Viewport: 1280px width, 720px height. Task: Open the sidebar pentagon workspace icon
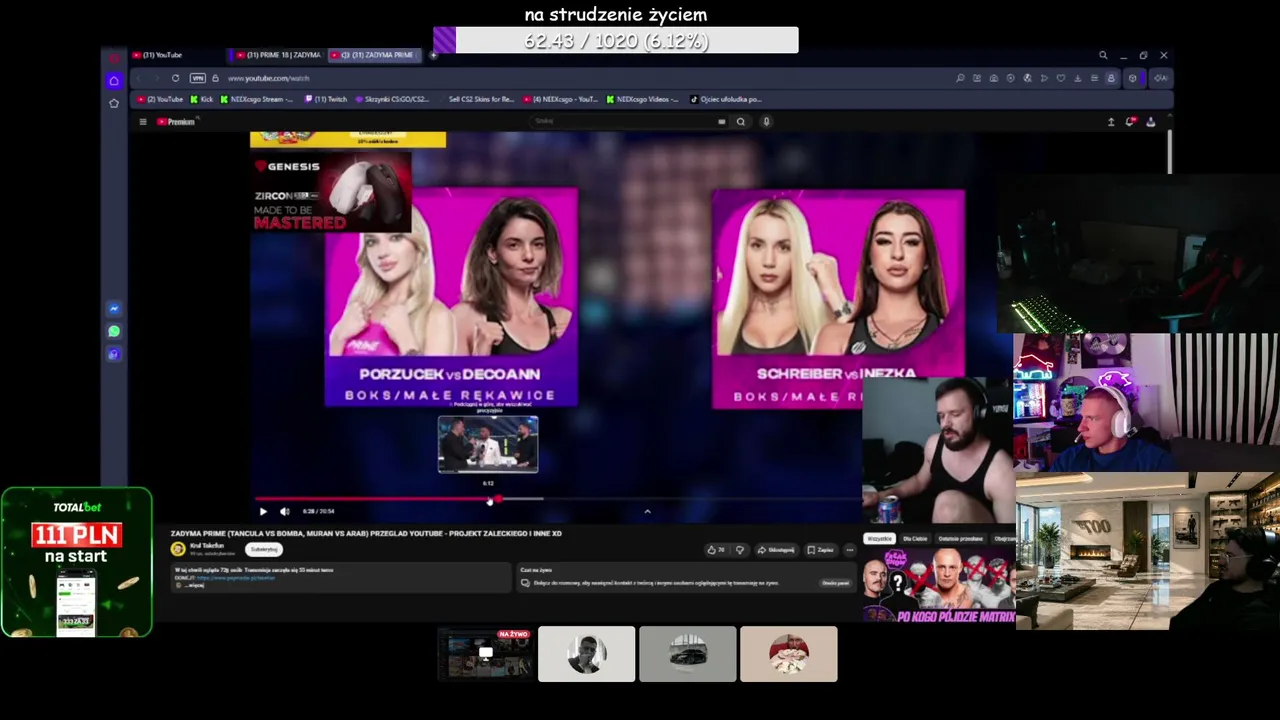click(x=114, y=103)
